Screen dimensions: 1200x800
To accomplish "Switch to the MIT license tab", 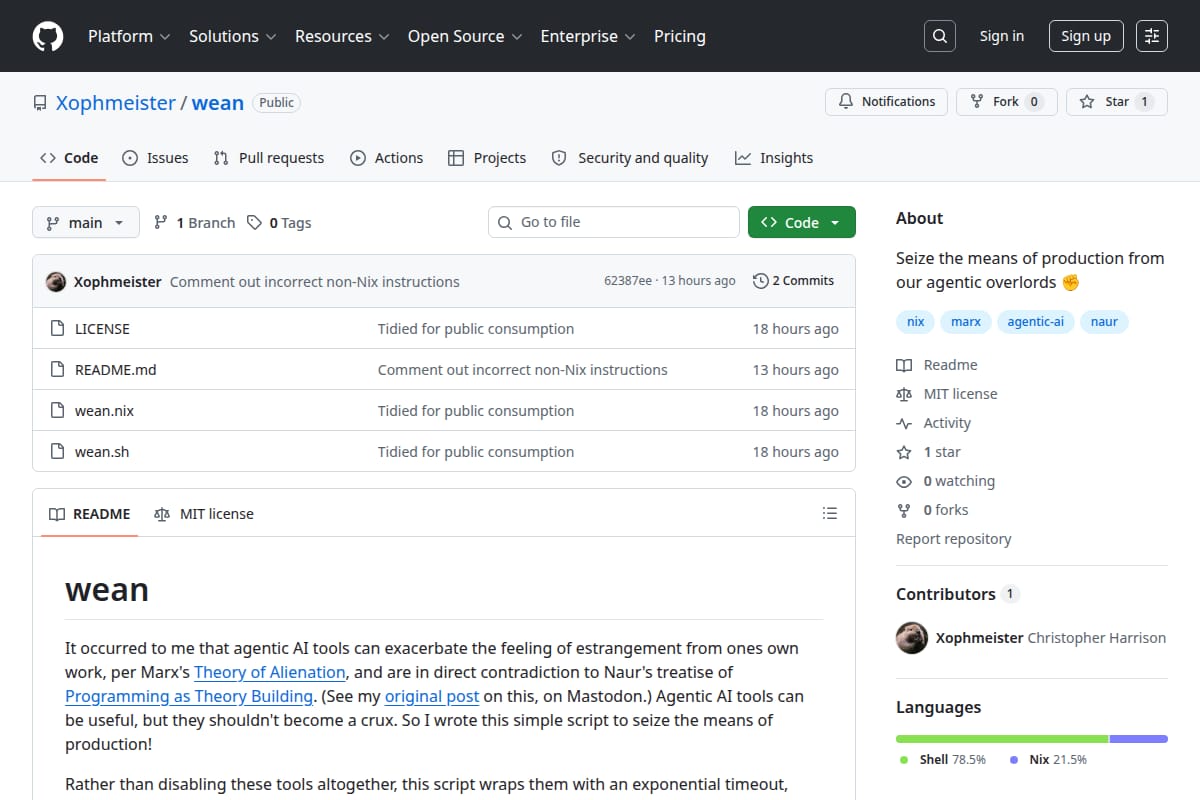I will [x=204, y=513].
